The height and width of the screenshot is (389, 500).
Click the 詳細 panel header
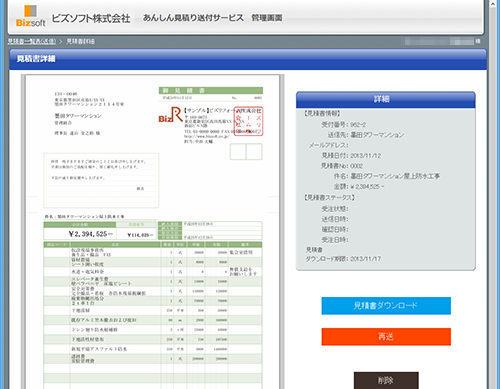[386, 99]
